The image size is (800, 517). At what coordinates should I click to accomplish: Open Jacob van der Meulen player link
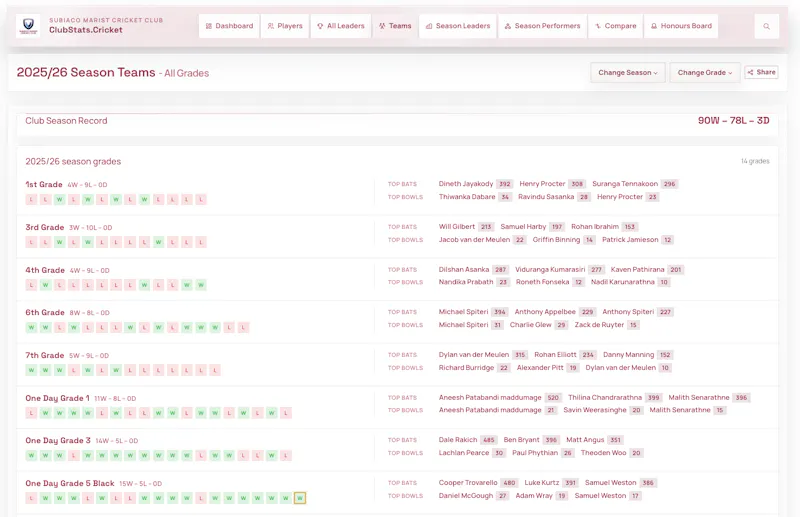pyautogui.click(x=474, y=240)
